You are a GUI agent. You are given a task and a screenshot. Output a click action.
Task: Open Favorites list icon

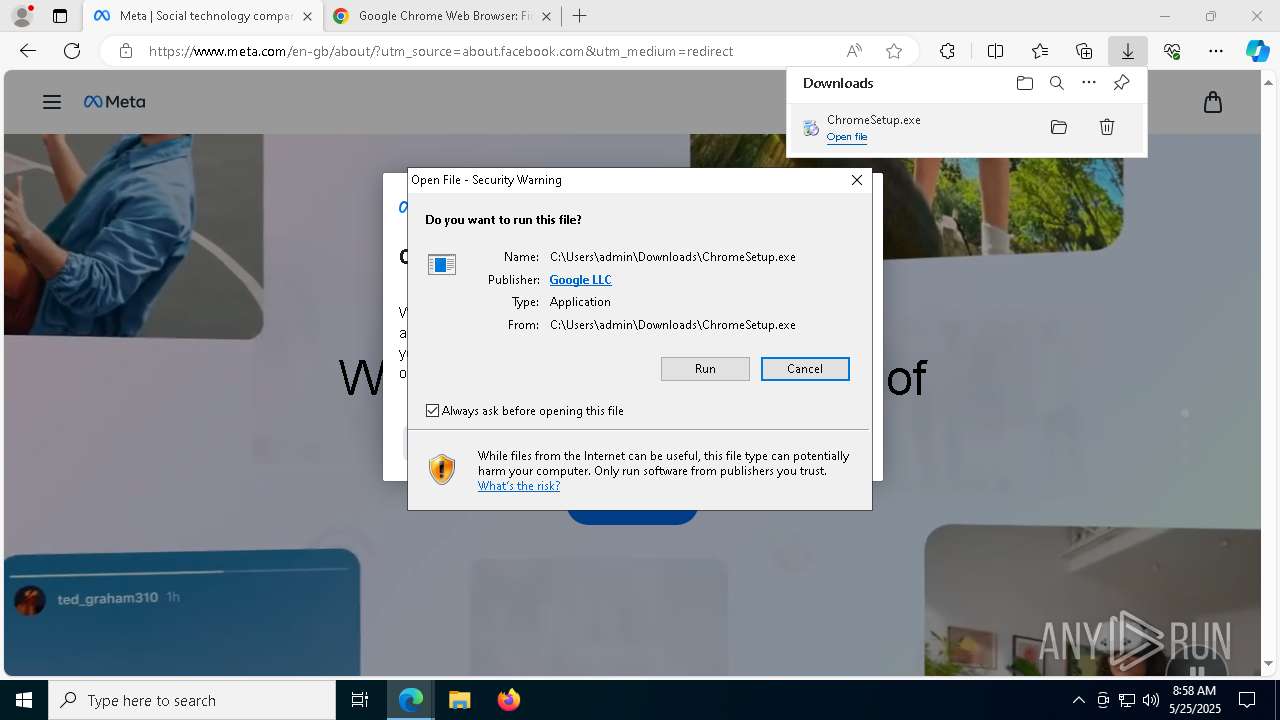coord(1040,51)
